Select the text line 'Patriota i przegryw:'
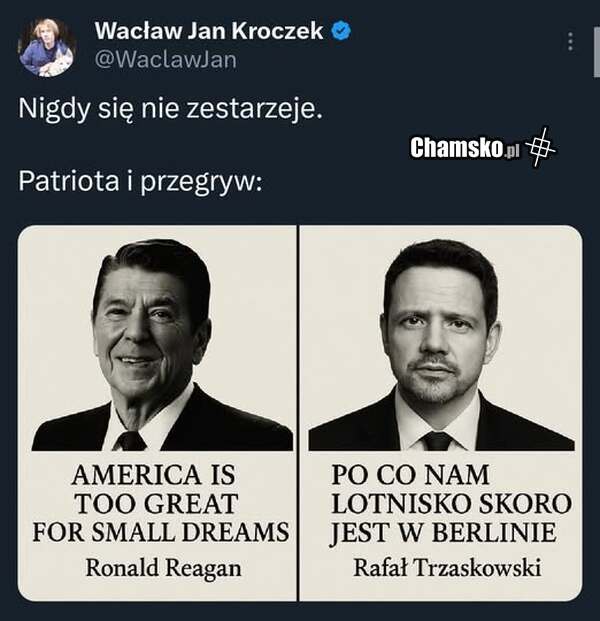Viewport: 600px width, 621px height. [x=140, y=182]
